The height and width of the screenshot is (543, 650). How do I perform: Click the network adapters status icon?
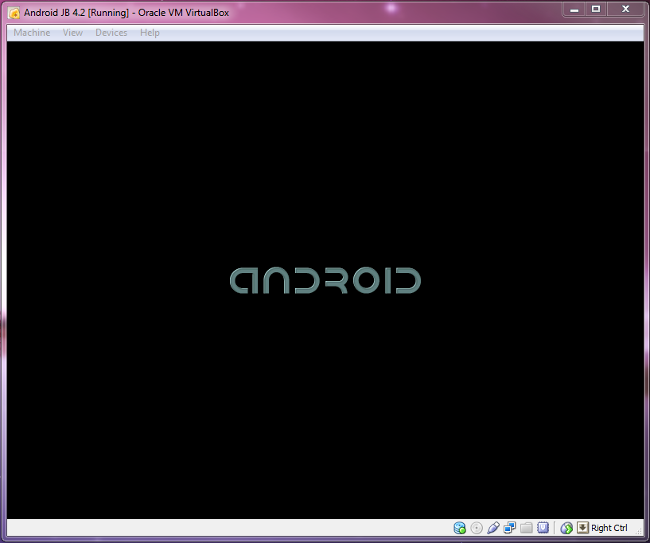click(509, 528)
